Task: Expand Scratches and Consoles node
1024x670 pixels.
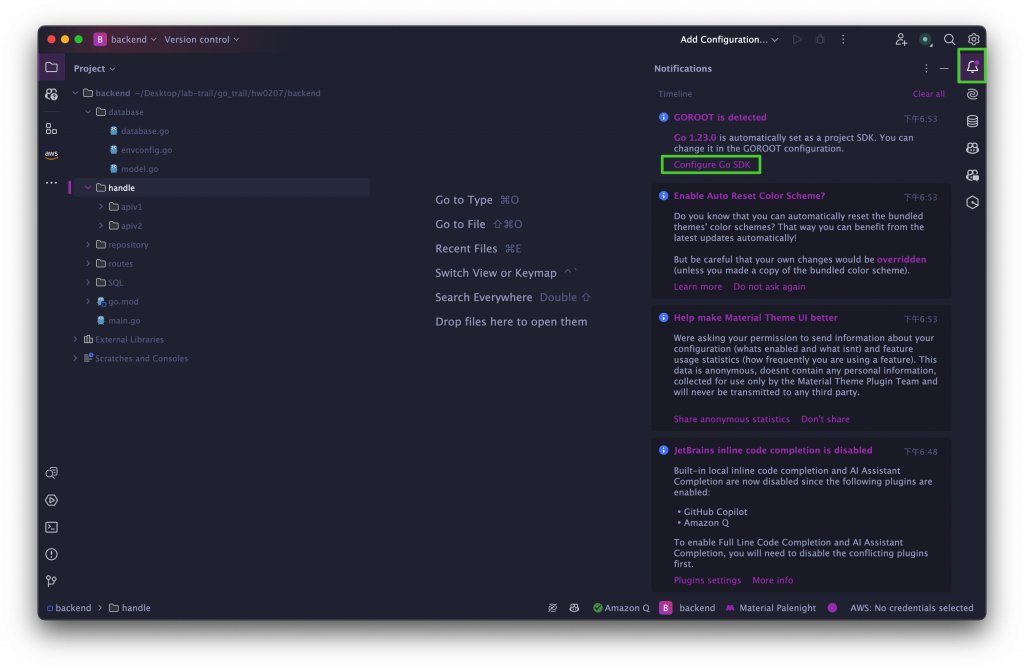Action: point(75,358)
